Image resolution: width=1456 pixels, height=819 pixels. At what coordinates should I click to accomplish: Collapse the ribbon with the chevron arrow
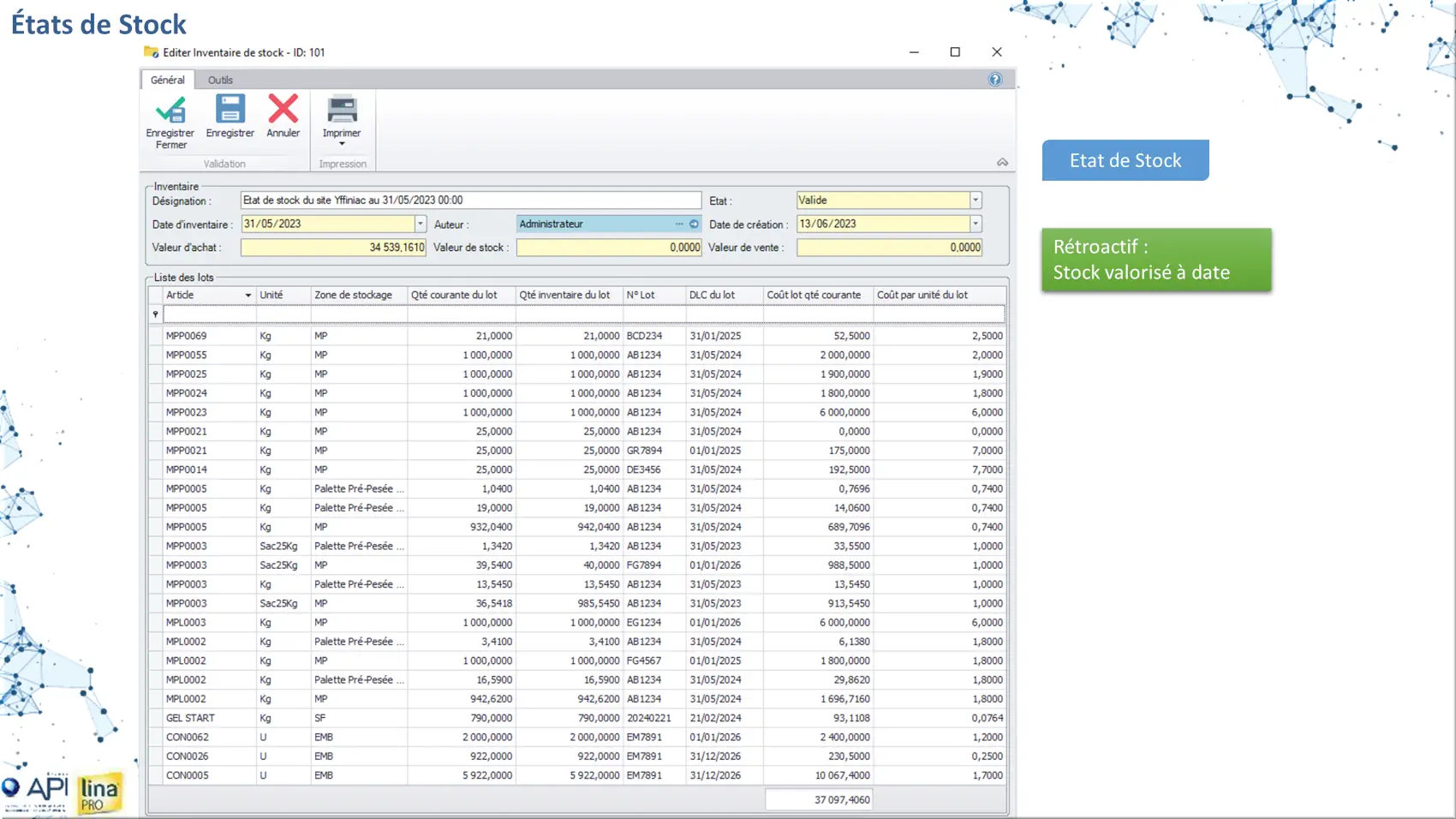coord(1002,163)
